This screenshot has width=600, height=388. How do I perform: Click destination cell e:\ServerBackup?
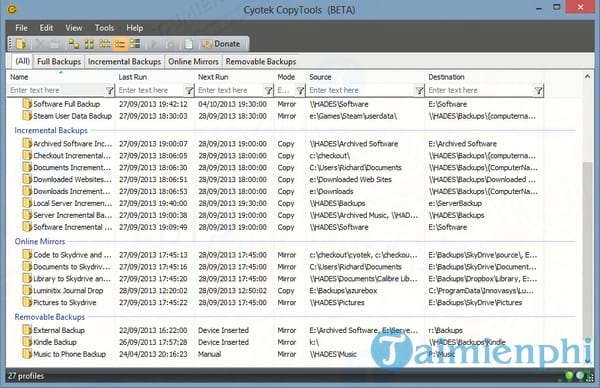point(455,203)
